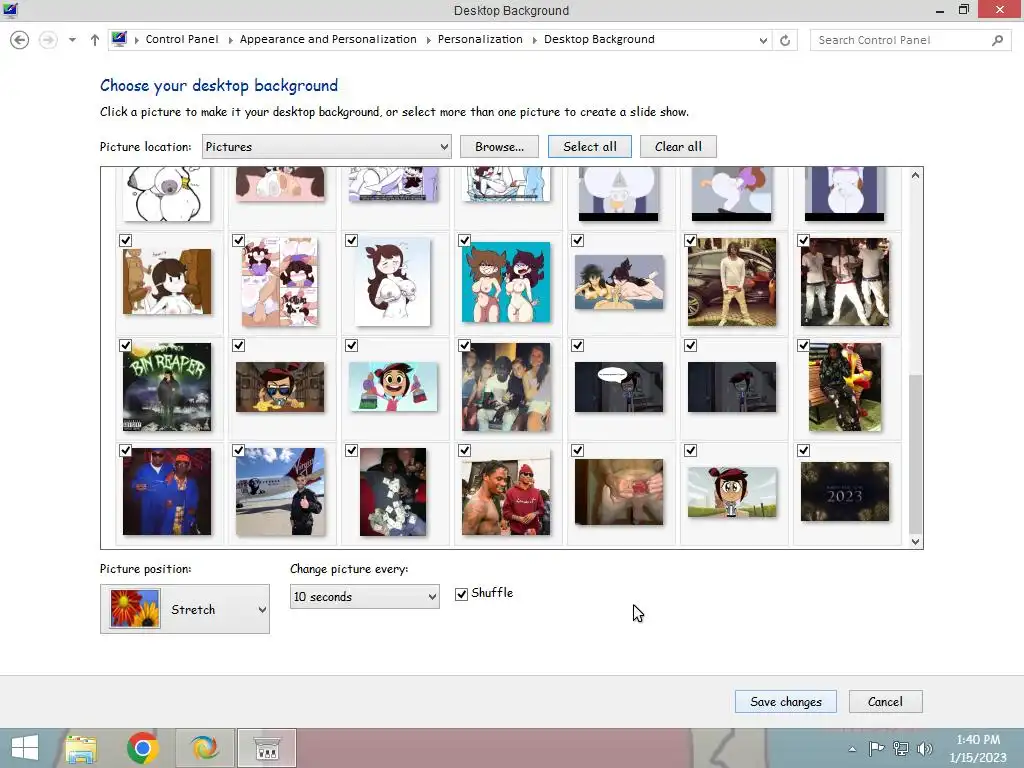Click Save changes
Image resolution: width=1024 pixels, height=768 pixels.
pos(786,702)
